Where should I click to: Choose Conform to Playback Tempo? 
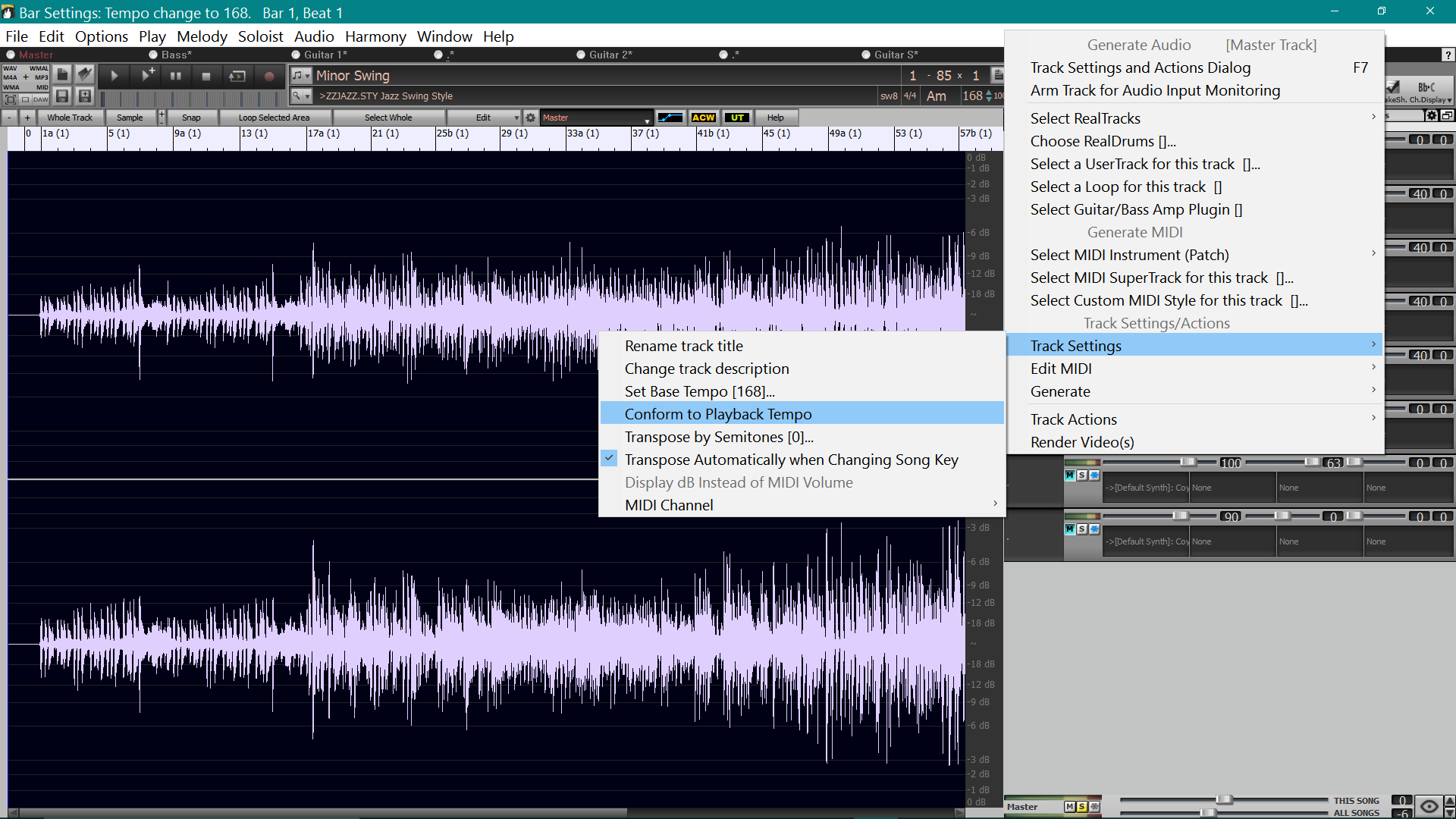[802, 414]
